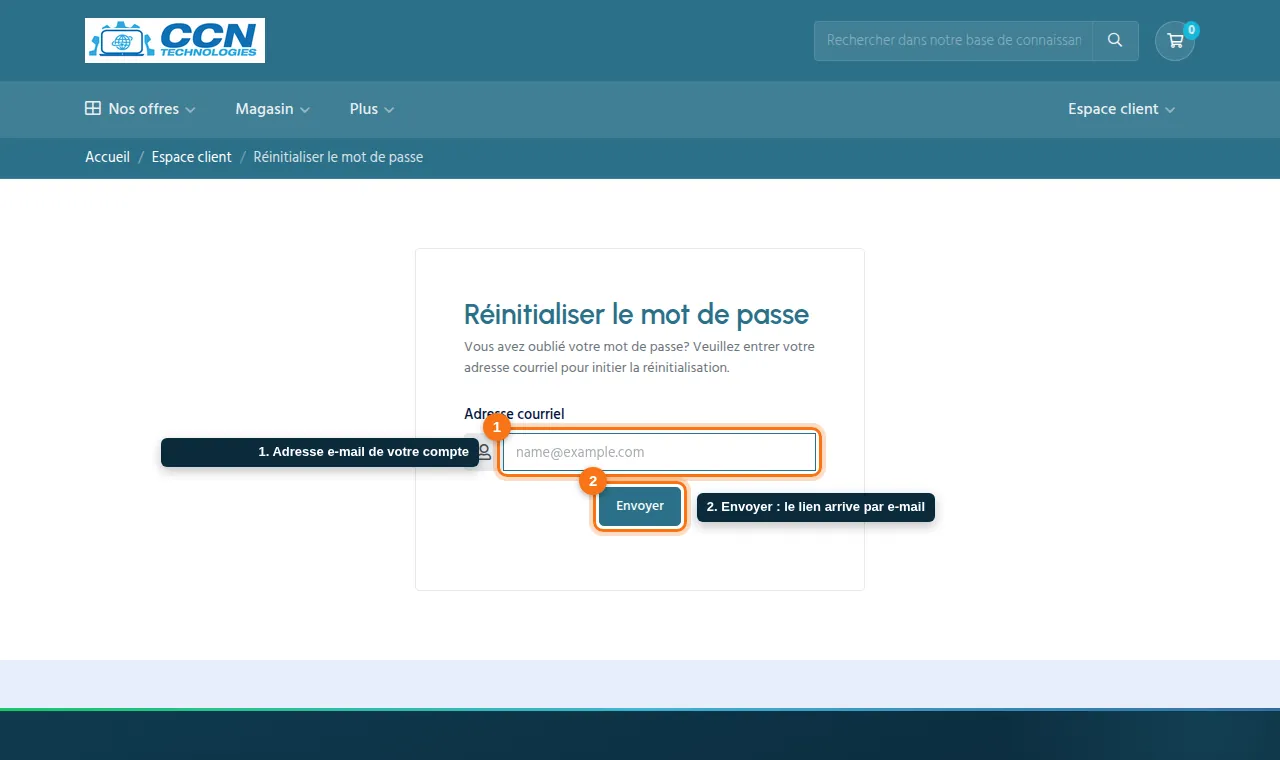This screenshot has width=1280, height=760.
Task: Go to Accueil breadcrumb link
Action: [107, 157]
